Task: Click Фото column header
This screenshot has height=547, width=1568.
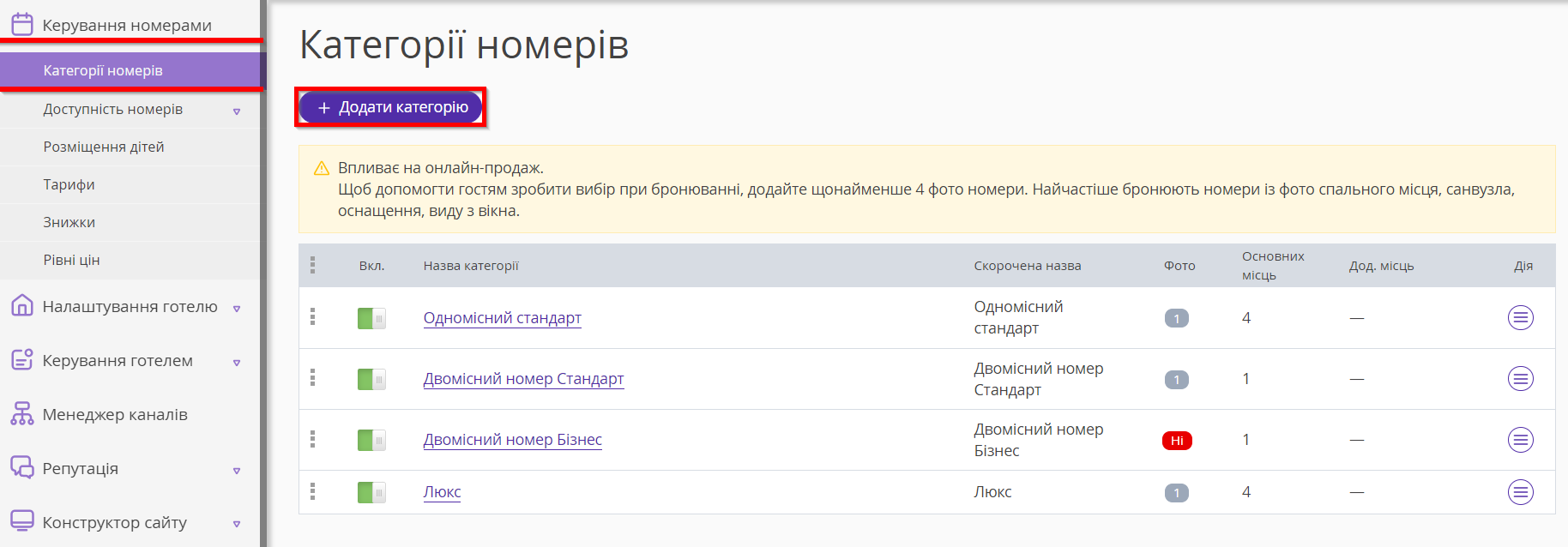Action: [x=1179, y=266]
